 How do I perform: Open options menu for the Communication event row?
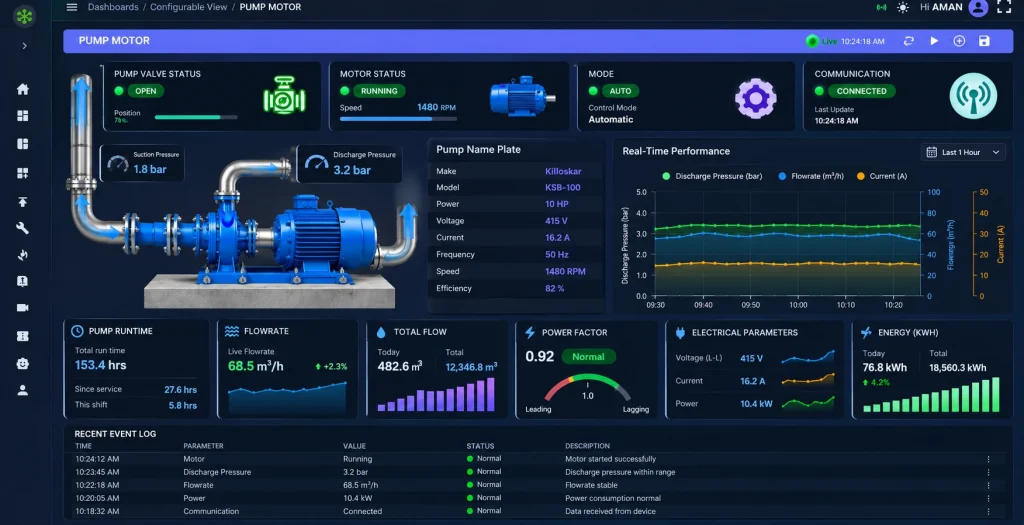(989, 511)
